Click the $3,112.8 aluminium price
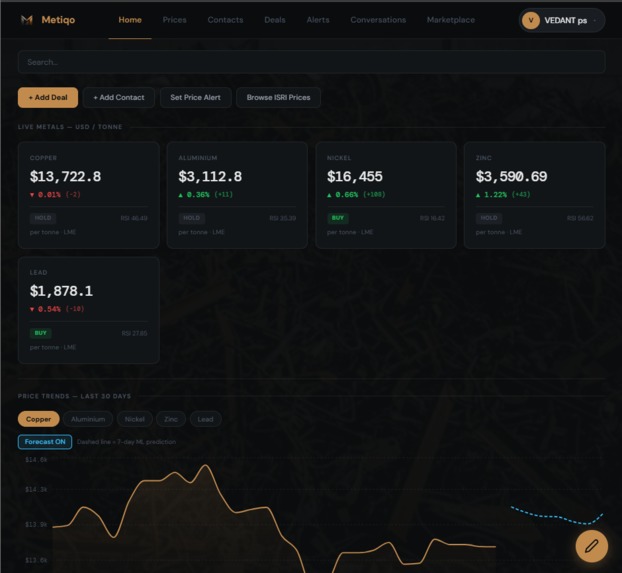This screenshot has width=622, height=573. 210,177
